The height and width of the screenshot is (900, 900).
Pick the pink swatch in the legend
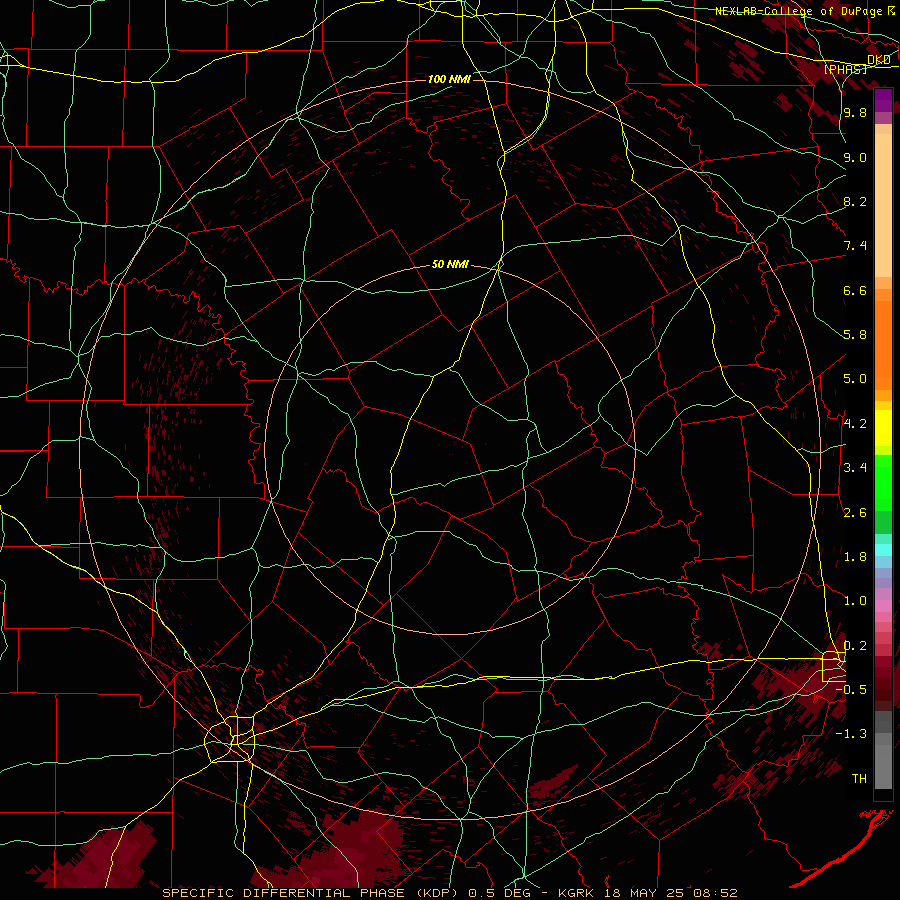pyautogui.click(x=883, y=606)
